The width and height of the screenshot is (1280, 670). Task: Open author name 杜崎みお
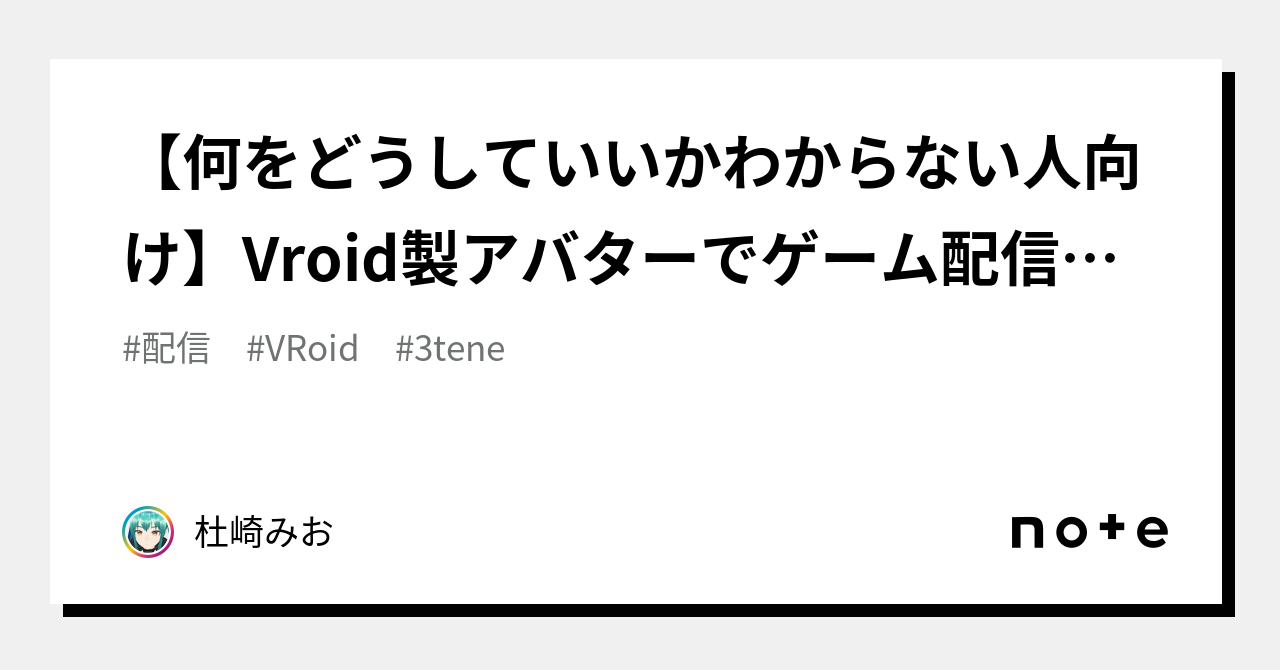pos(264,532)
